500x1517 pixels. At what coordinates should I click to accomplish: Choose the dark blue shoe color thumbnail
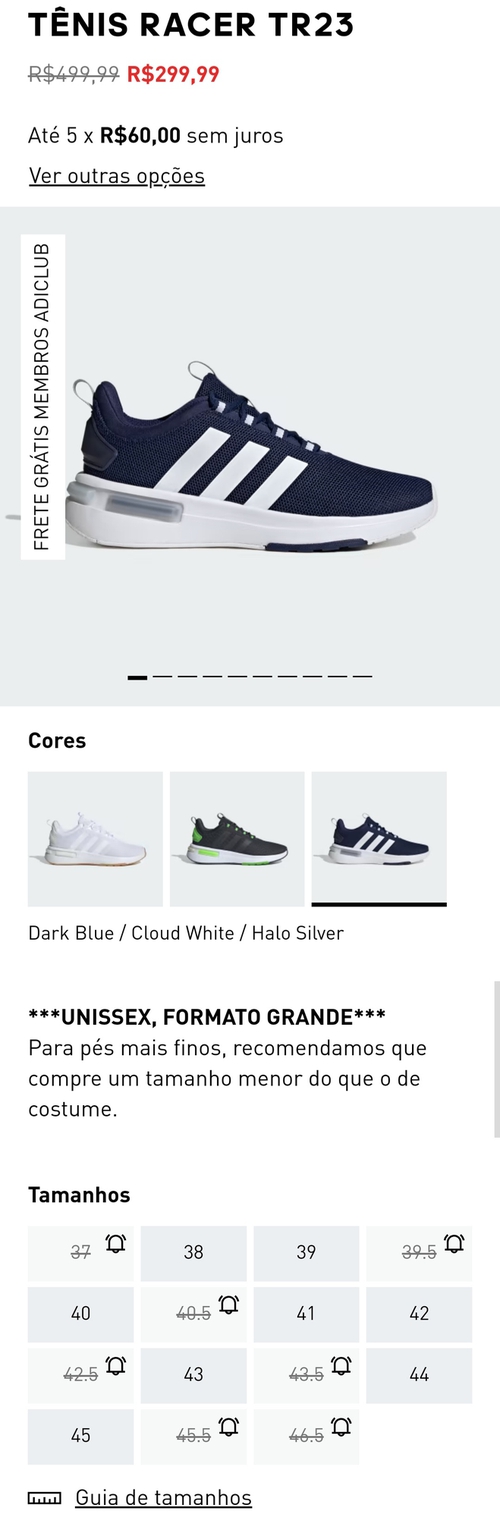click(x=379, y=839)
